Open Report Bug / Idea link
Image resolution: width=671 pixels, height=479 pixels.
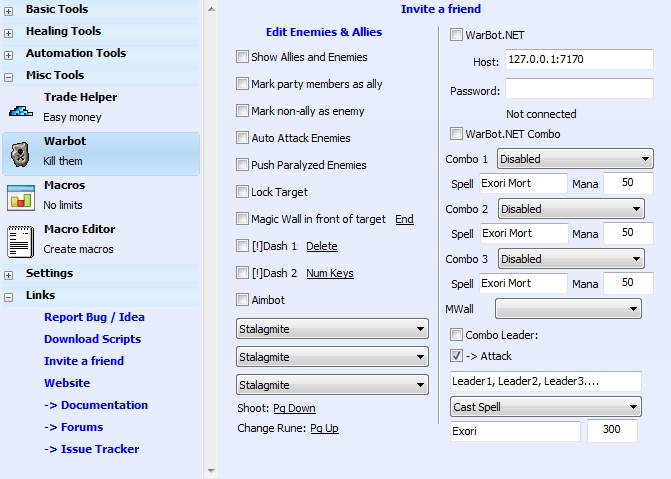click(94, 317)
